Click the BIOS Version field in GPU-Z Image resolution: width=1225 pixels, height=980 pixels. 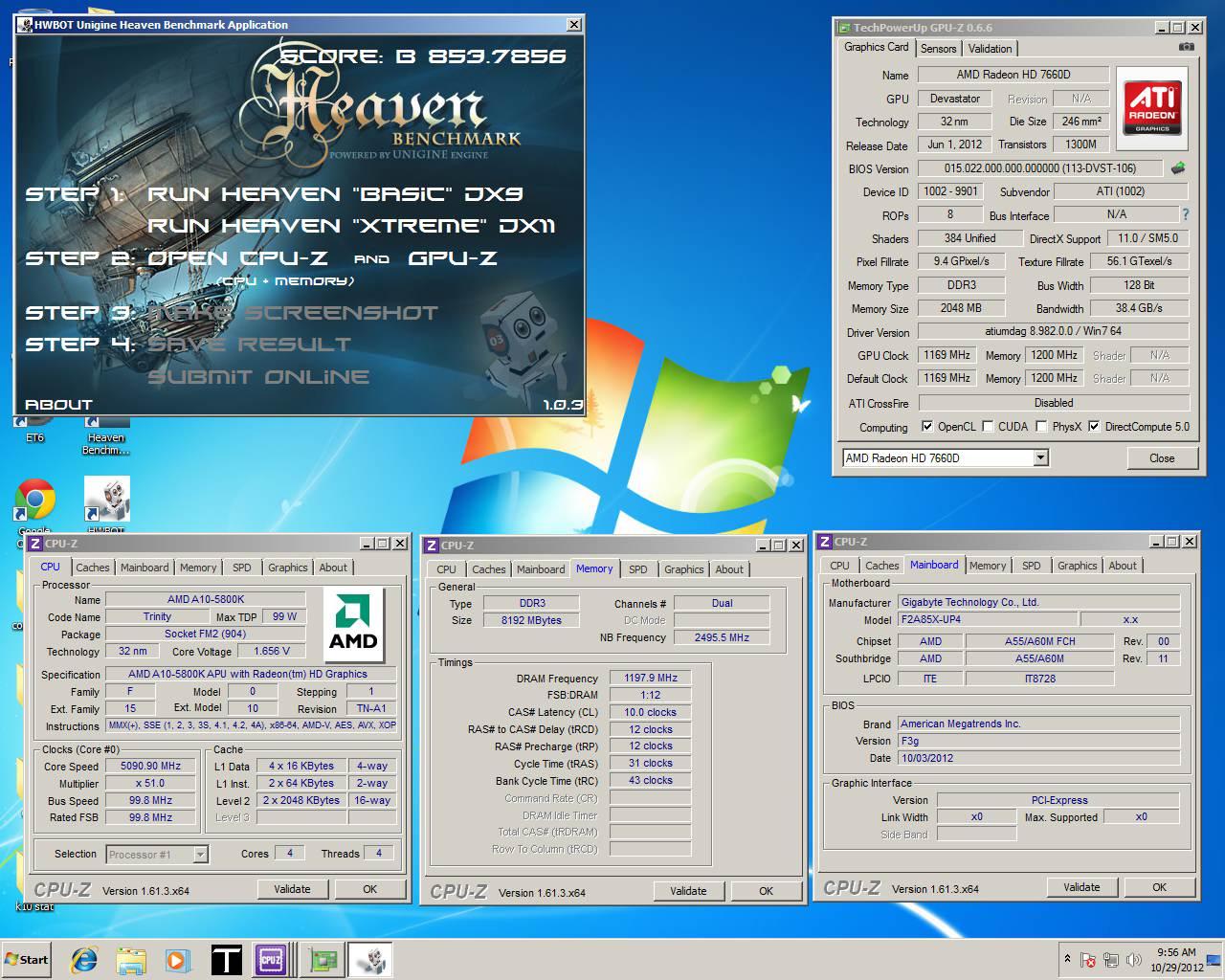(1040, 168)
